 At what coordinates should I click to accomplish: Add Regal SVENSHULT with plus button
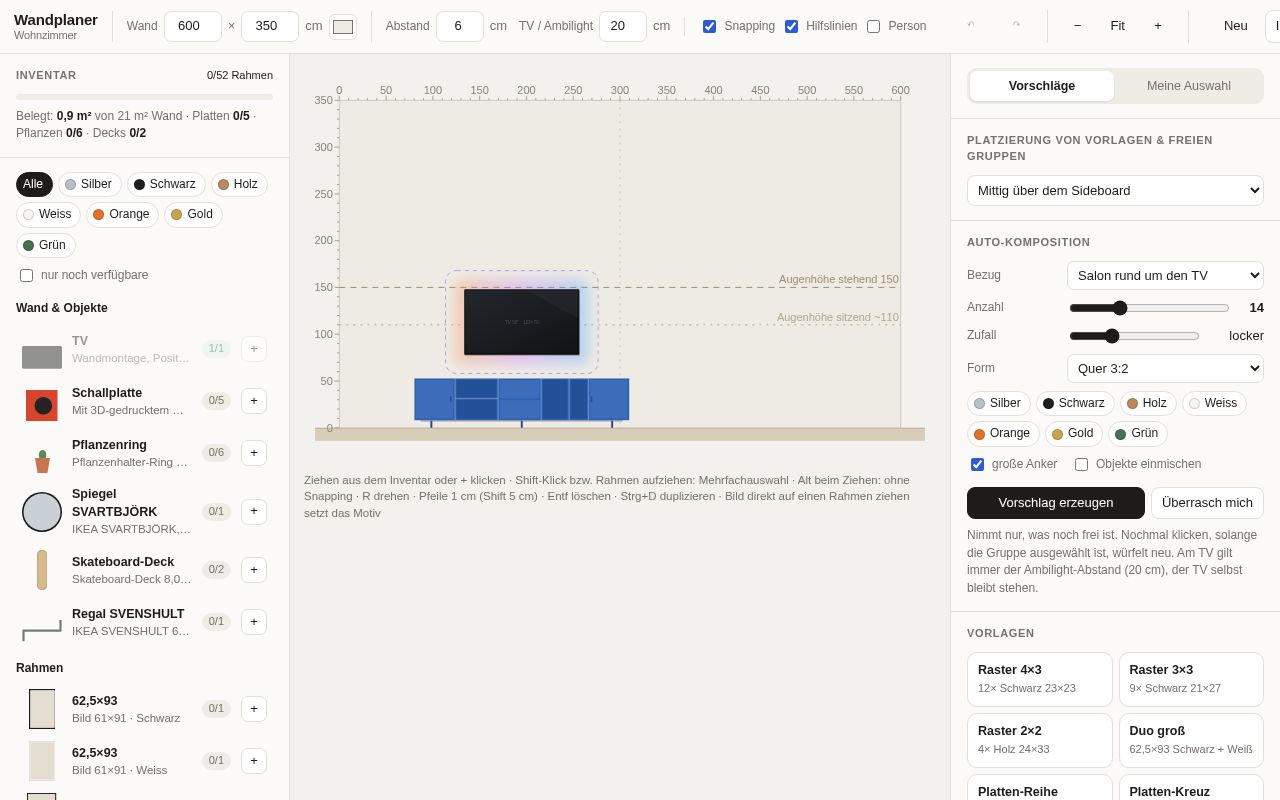(254, 622)
